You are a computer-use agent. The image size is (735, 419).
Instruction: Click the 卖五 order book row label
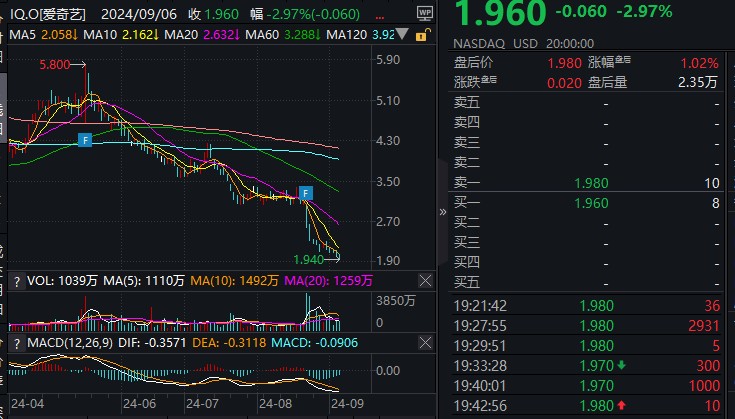coord(467,102)
